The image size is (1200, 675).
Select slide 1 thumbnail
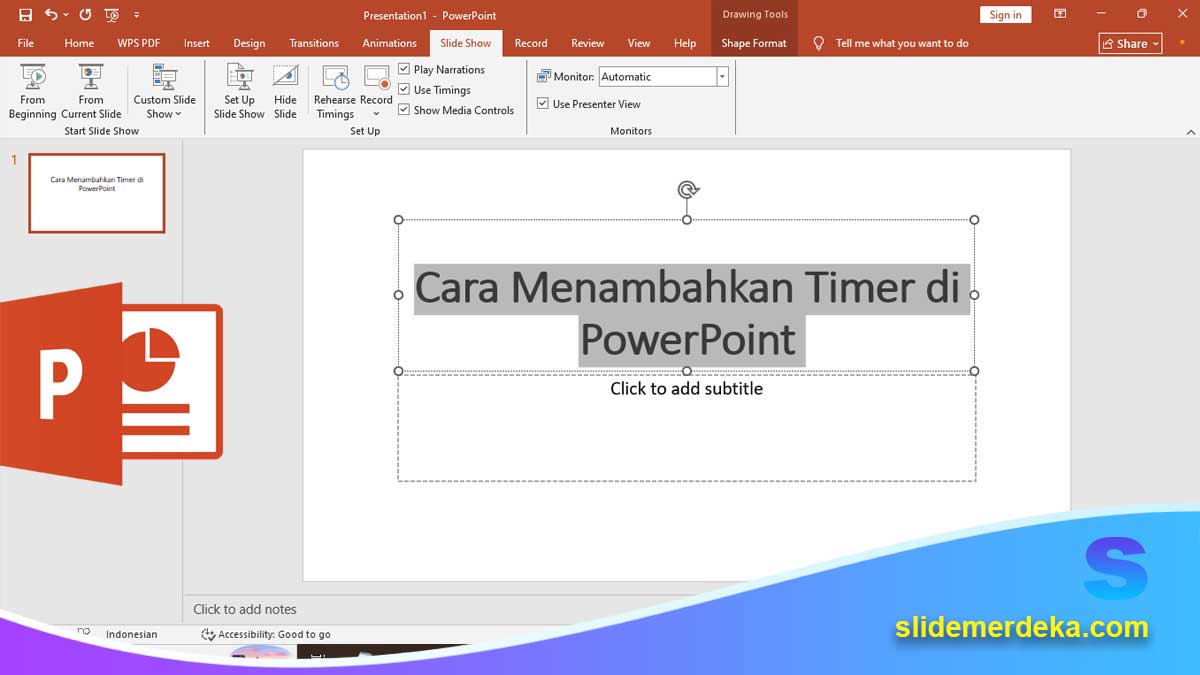pos(97,193)
